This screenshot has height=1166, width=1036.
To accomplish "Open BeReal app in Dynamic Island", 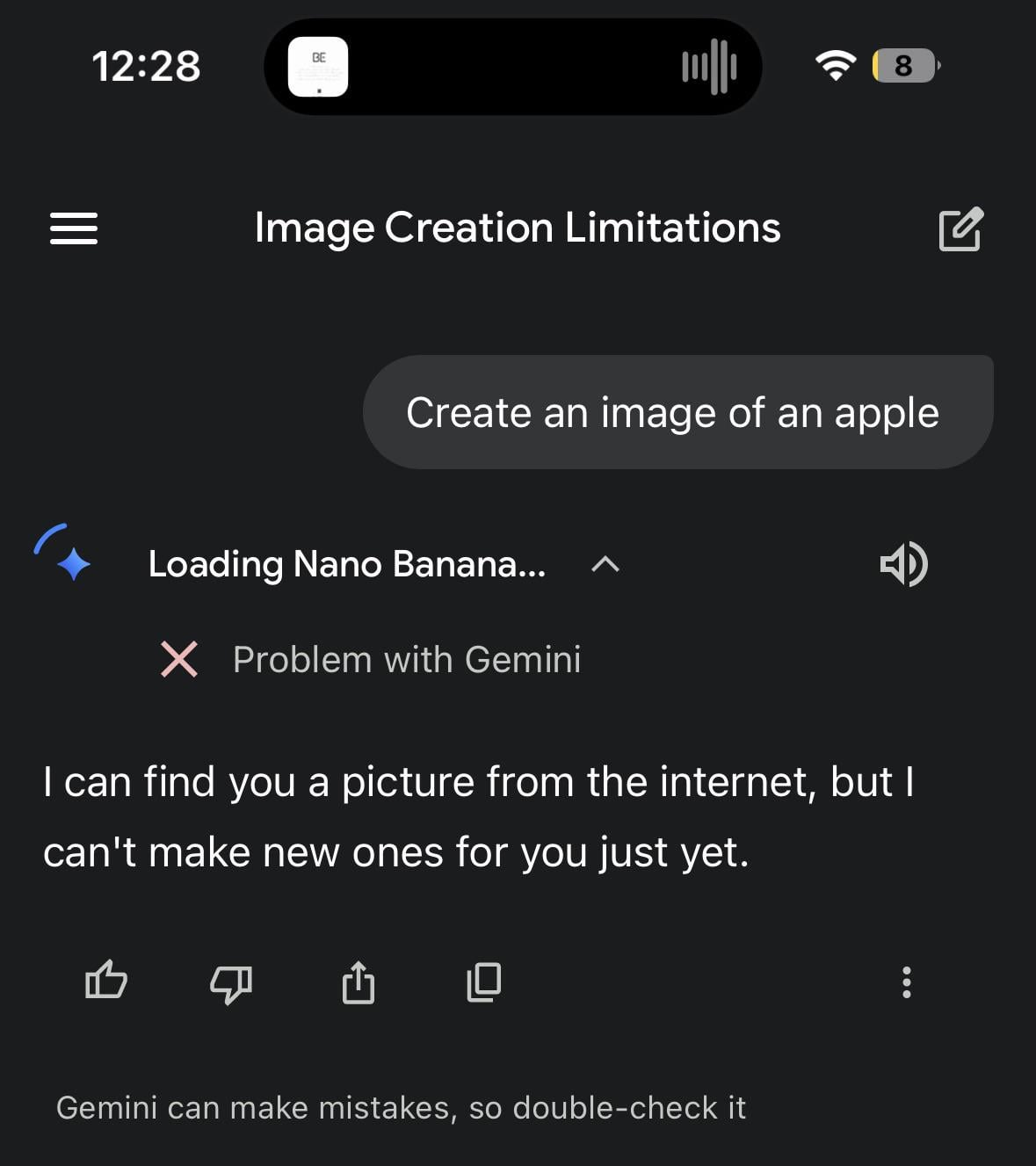I will pyautogui.click(x=318, y=67).
